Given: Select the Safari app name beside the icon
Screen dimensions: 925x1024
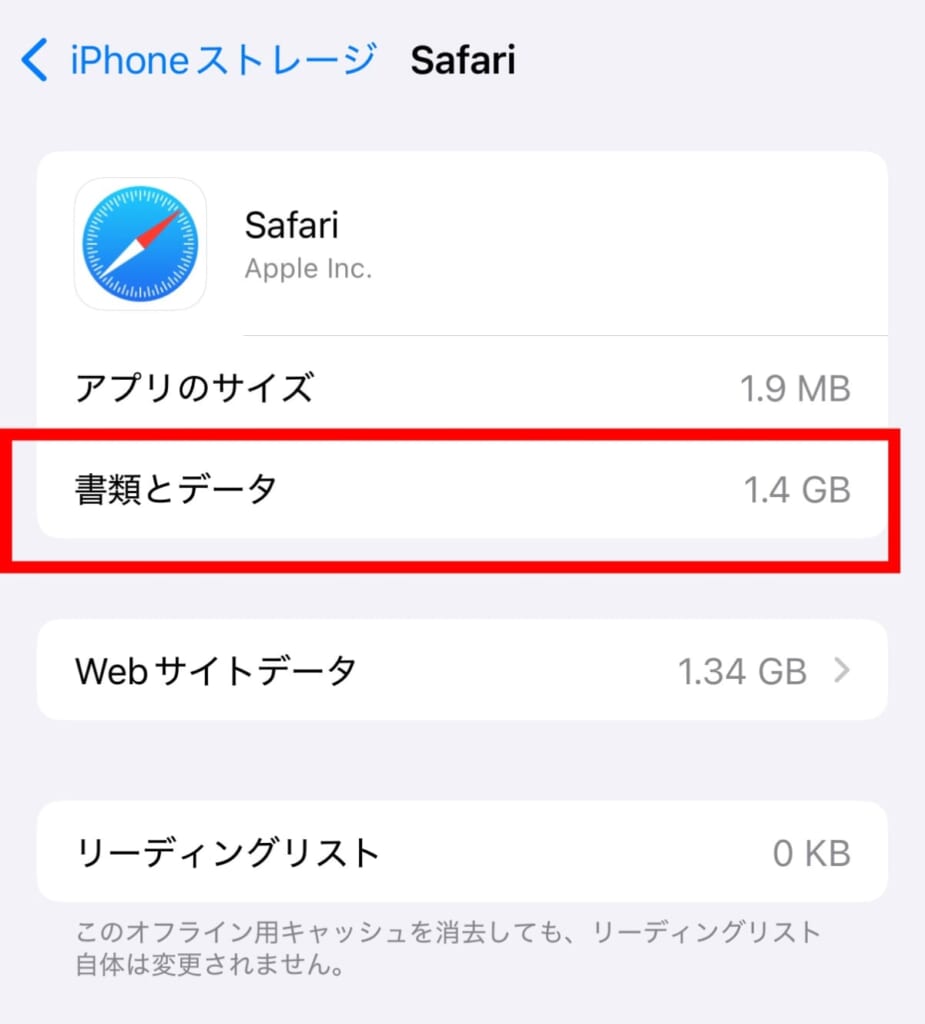Looking at the screenshot, I should [291, 225].
